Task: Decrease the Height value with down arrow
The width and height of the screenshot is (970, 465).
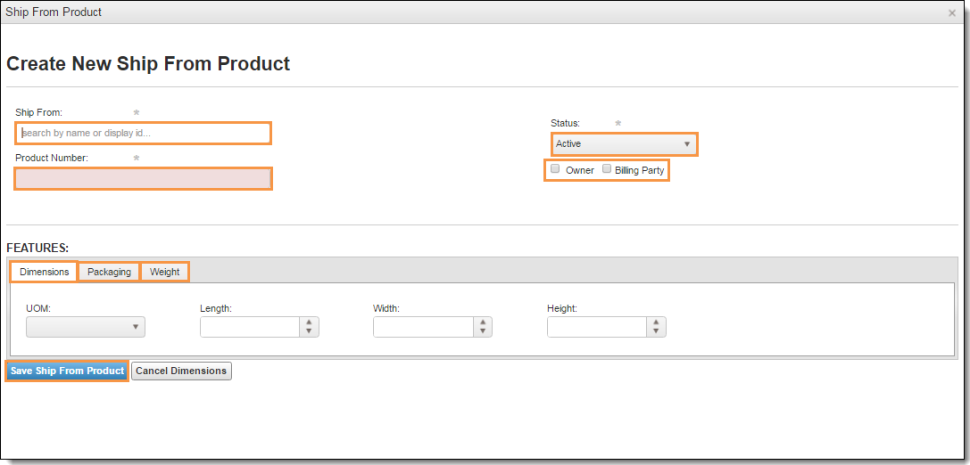Action: pyautogui.click(x=656, y=331)
